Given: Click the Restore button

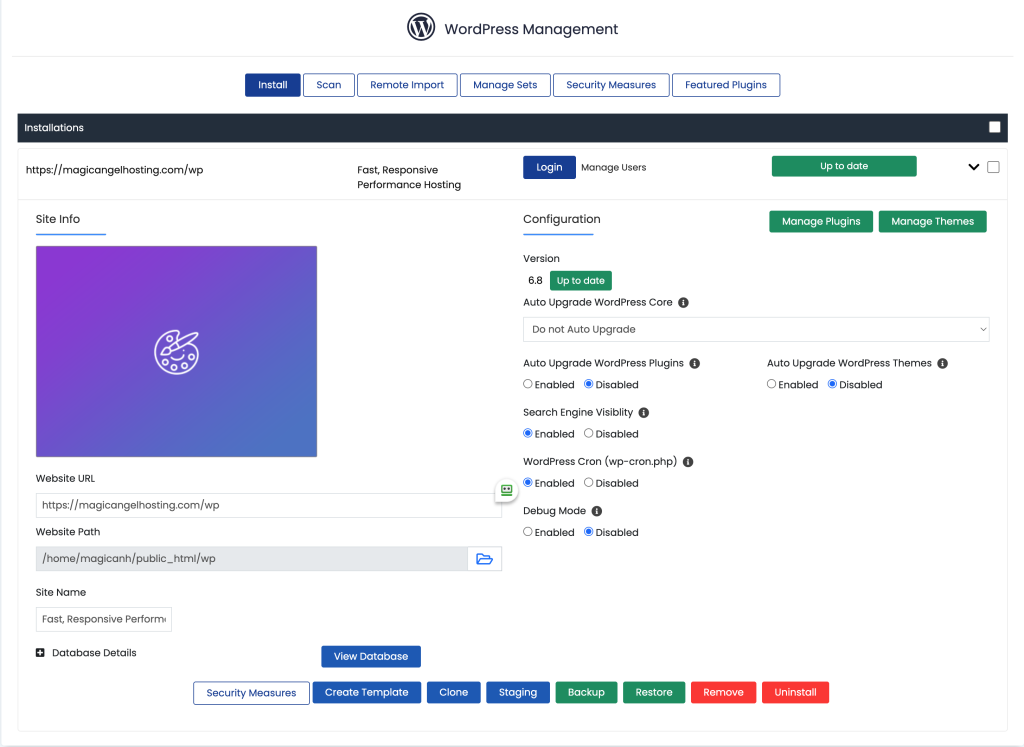Looking at the screenshot, I should coord(654,692).
